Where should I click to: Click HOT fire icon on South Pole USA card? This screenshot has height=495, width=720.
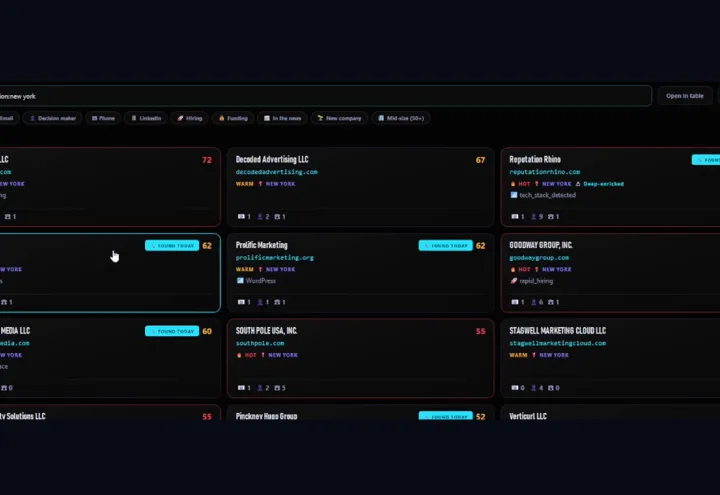(239, 355)
